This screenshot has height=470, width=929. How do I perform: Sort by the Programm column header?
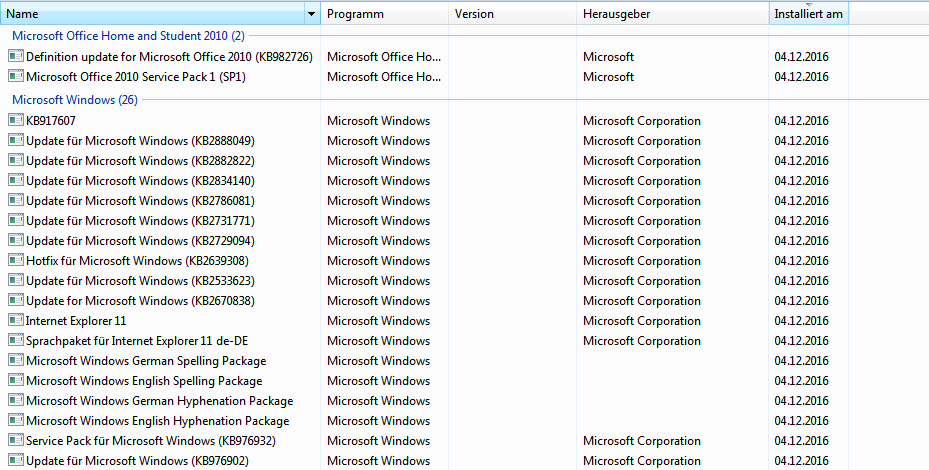pos(385,14)
